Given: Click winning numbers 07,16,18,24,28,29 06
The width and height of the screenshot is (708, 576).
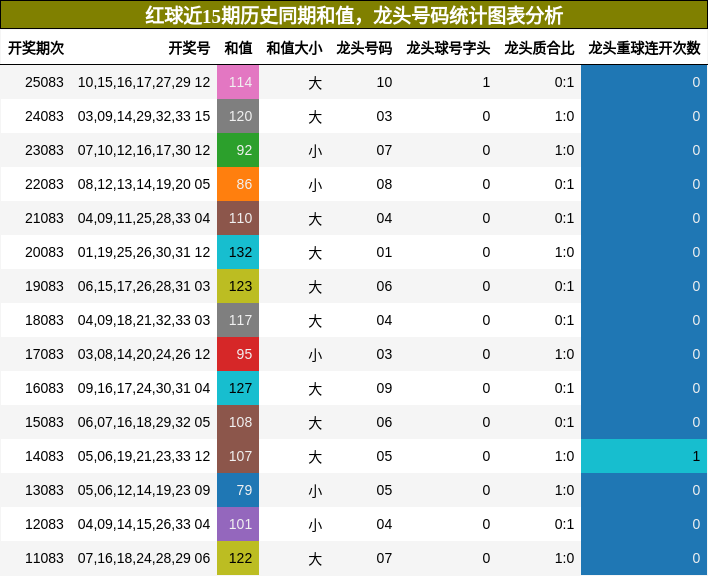Looking at the screenshot, I should [x=144, y=558].
